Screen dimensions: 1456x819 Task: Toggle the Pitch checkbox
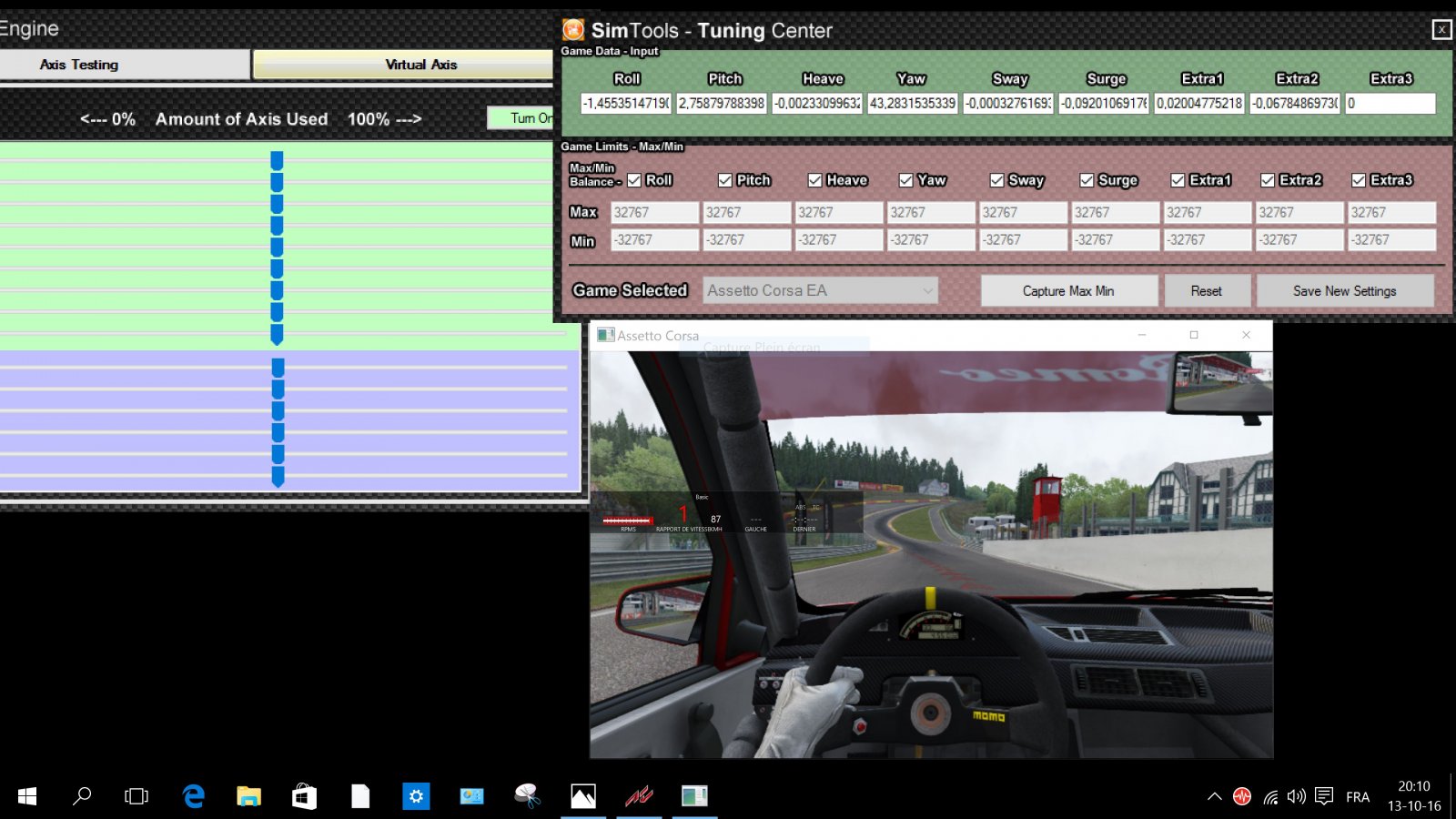click(x=724, y=180)
